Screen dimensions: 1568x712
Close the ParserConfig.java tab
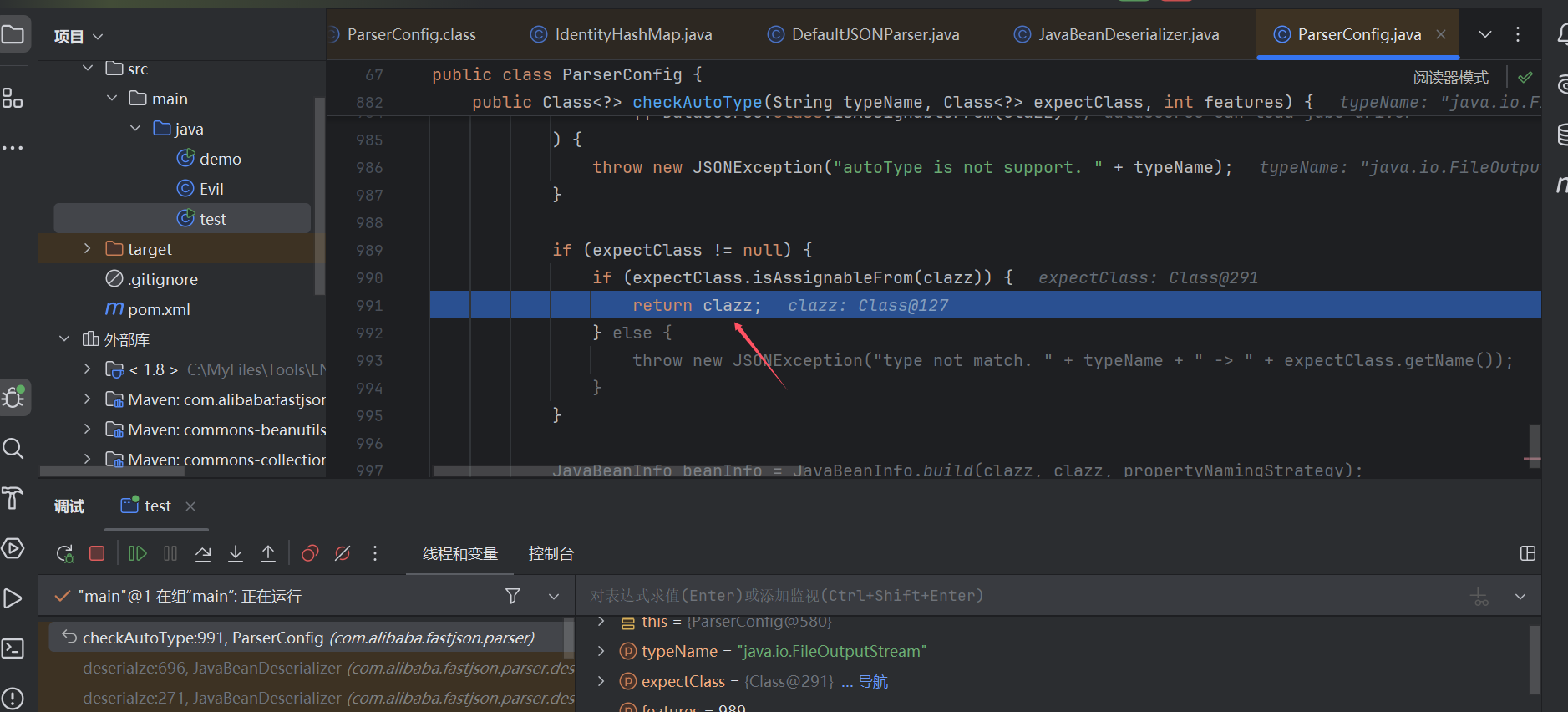(1441, 34)
